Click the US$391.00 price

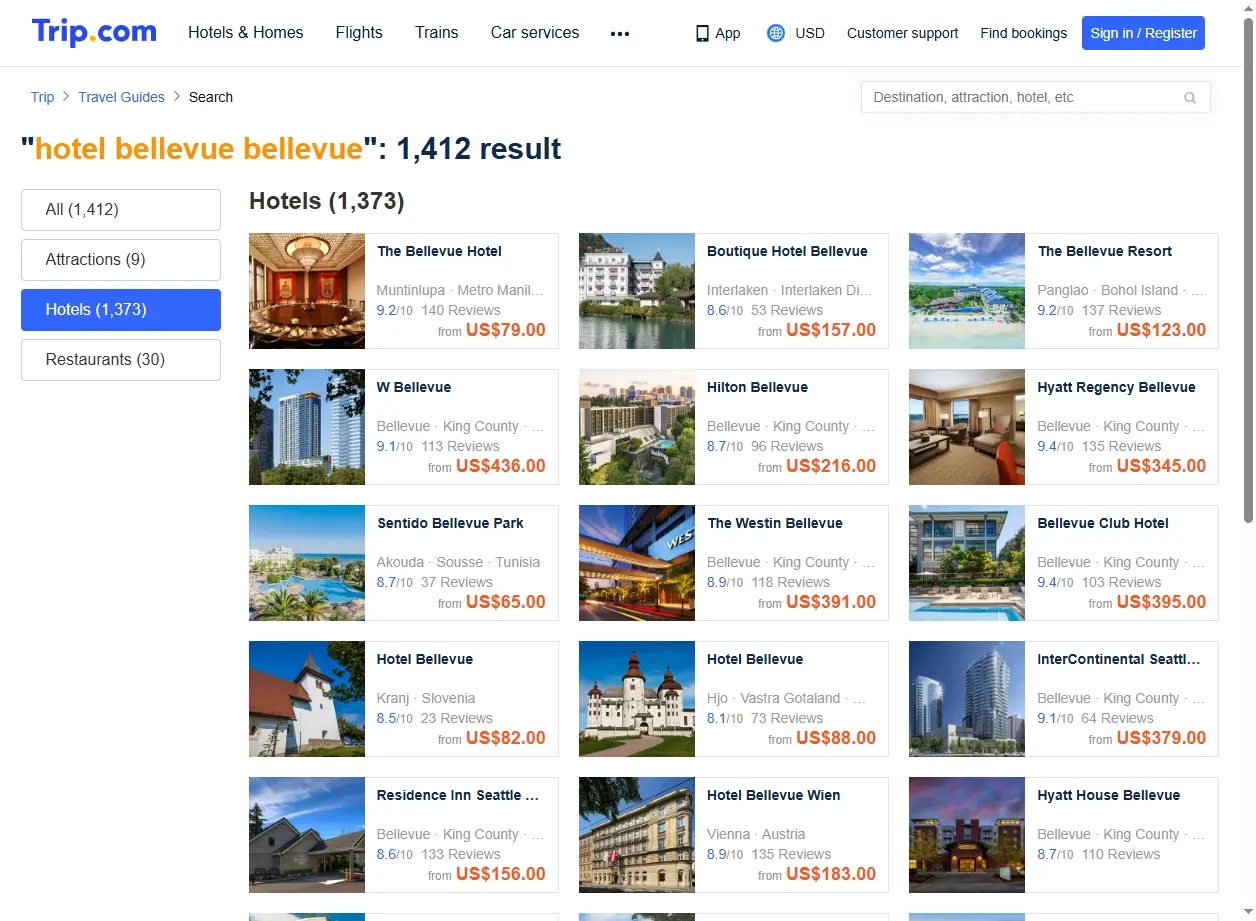831,602
